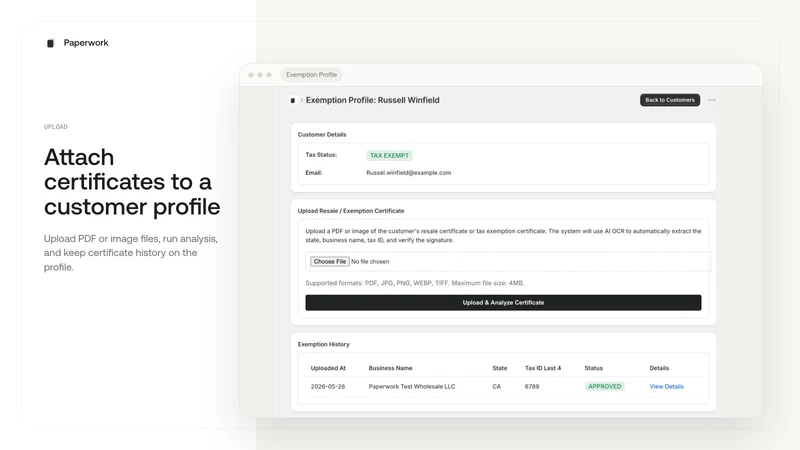This screenshot has width=800, height=450.
Task: Select the Exemption Profile tab
Action: point(311,75)
